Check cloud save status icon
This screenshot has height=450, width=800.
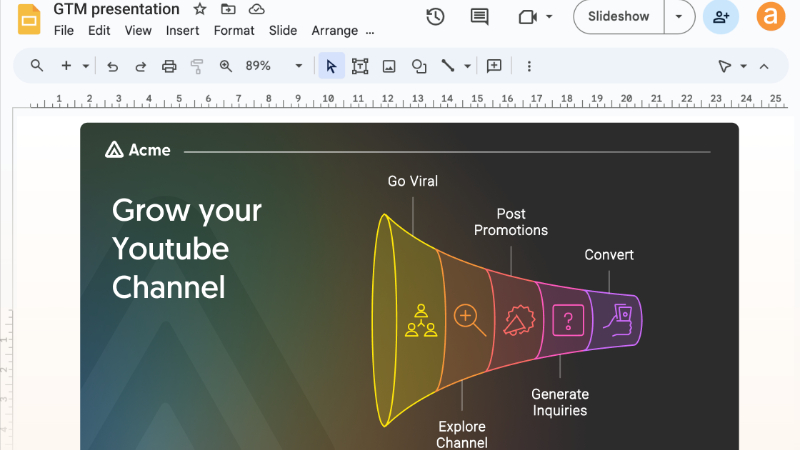[257, 9]
